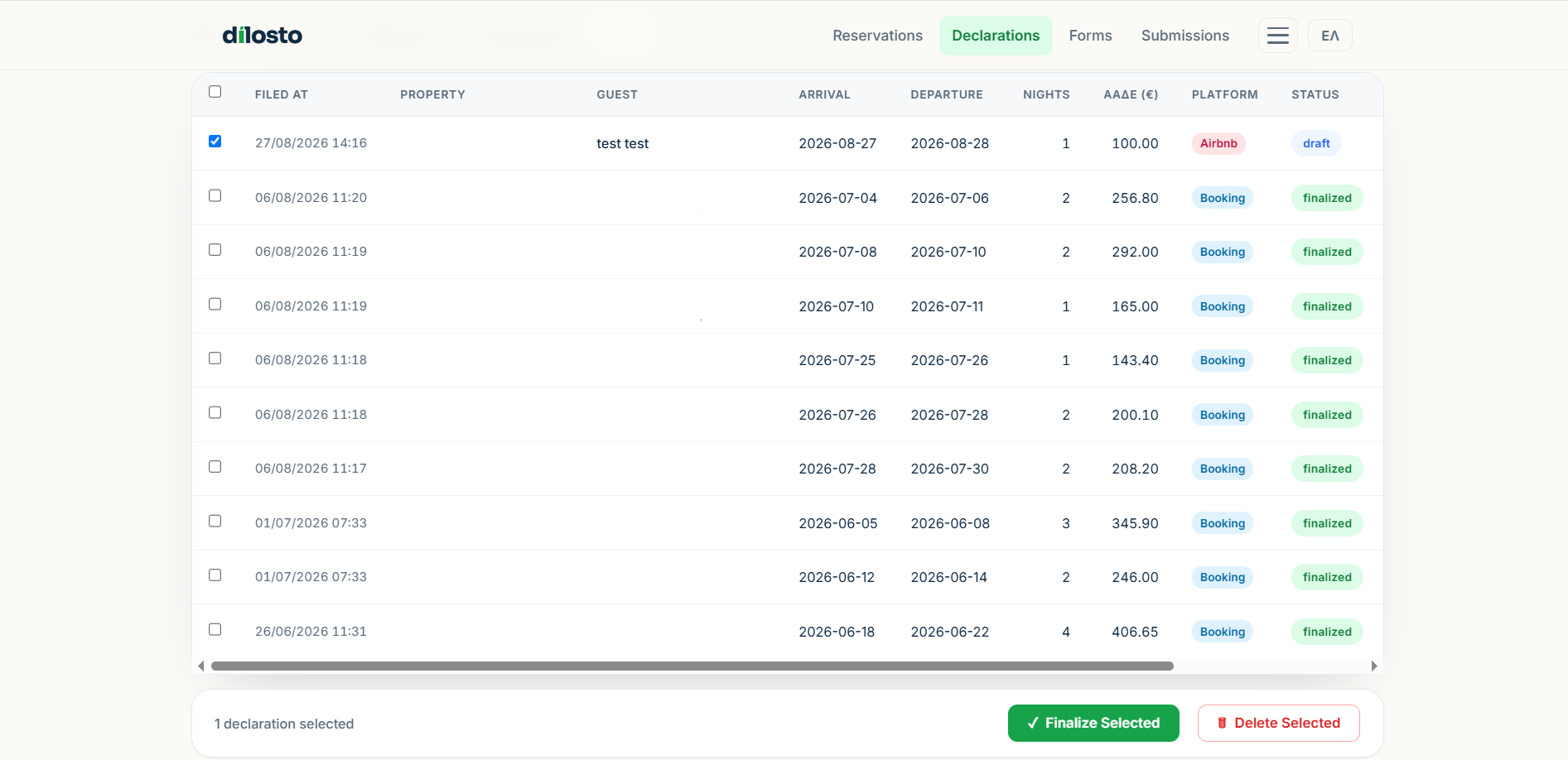Click the draft status badge
This screenshot has height=760, width=1568.
click(x=1316, y=143)
